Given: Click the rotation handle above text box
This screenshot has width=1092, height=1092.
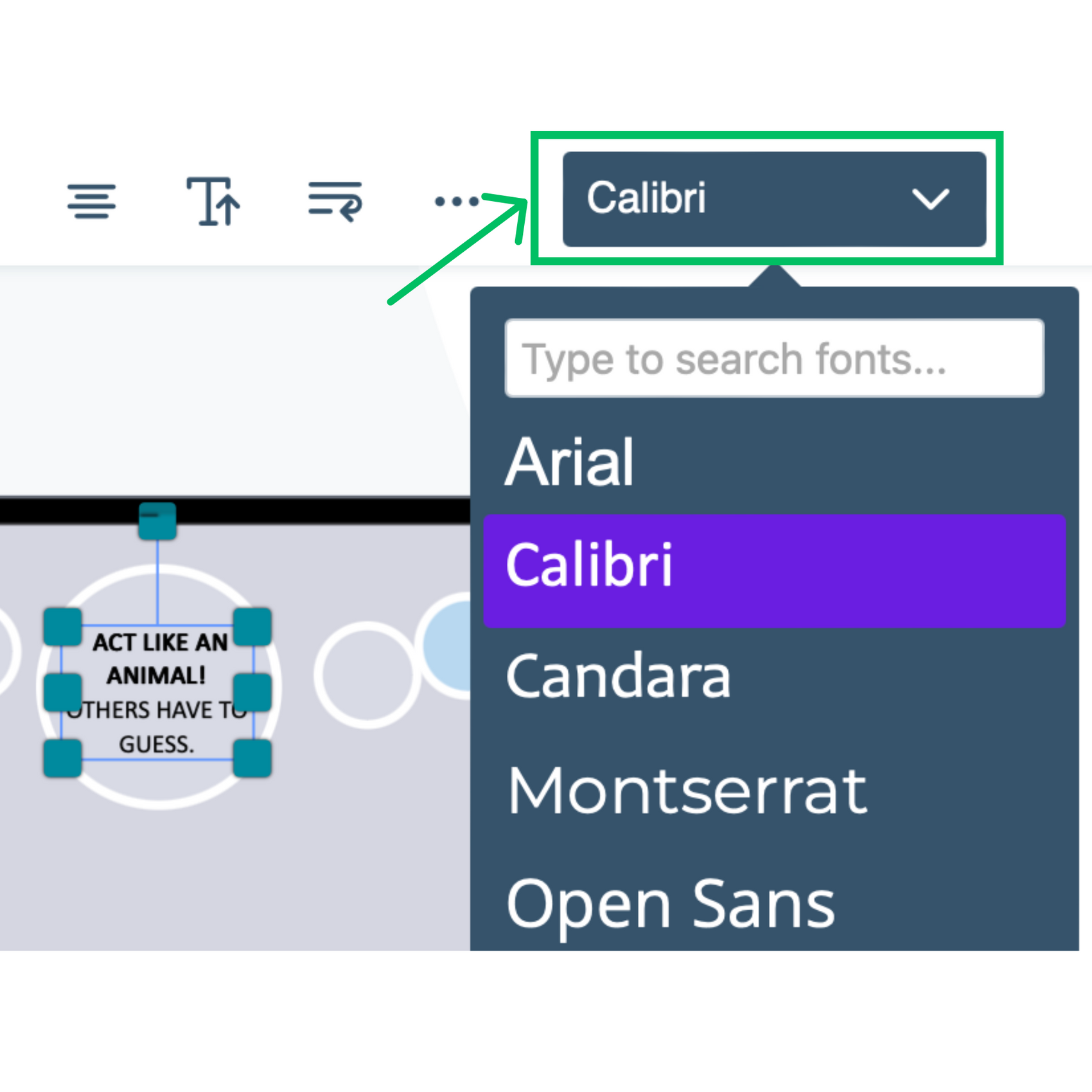Looking at the screenshot, I should tap(157, 521).
